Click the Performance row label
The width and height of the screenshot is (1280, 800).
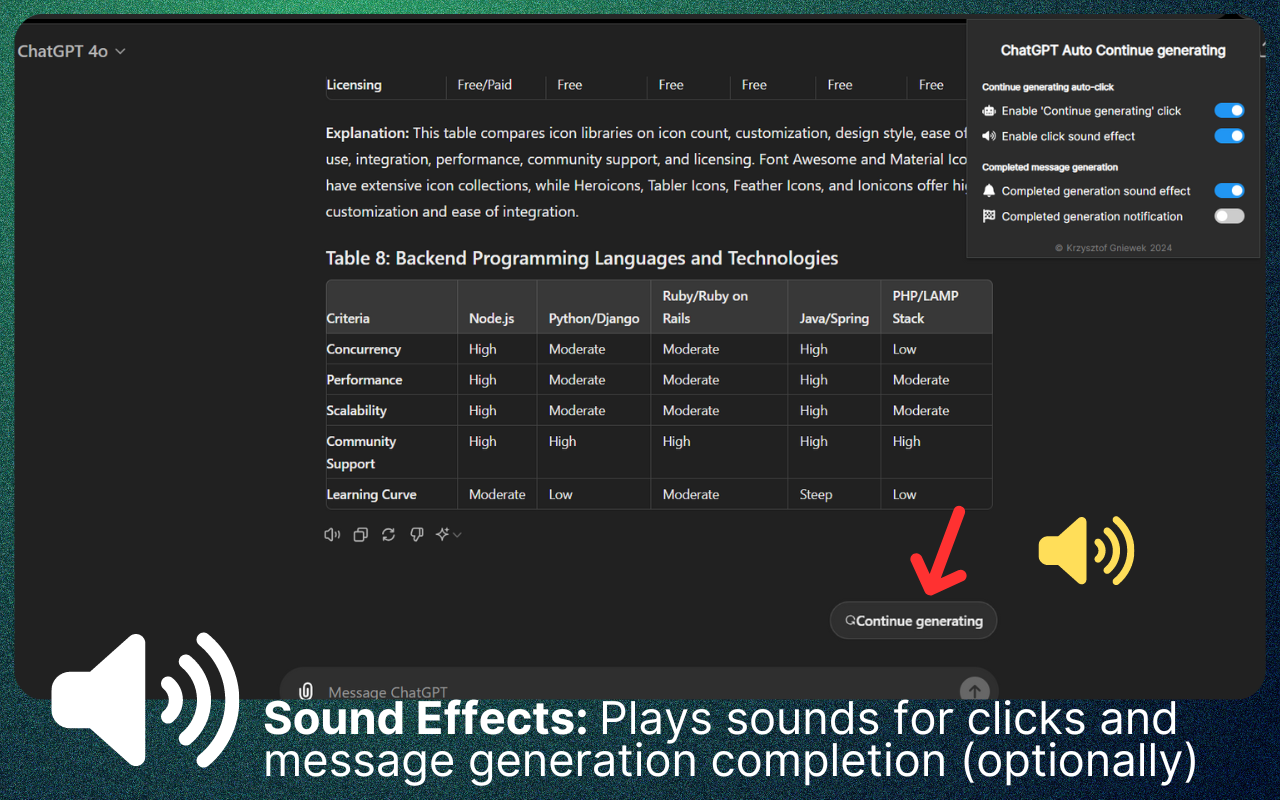click(x=364, y=380)
